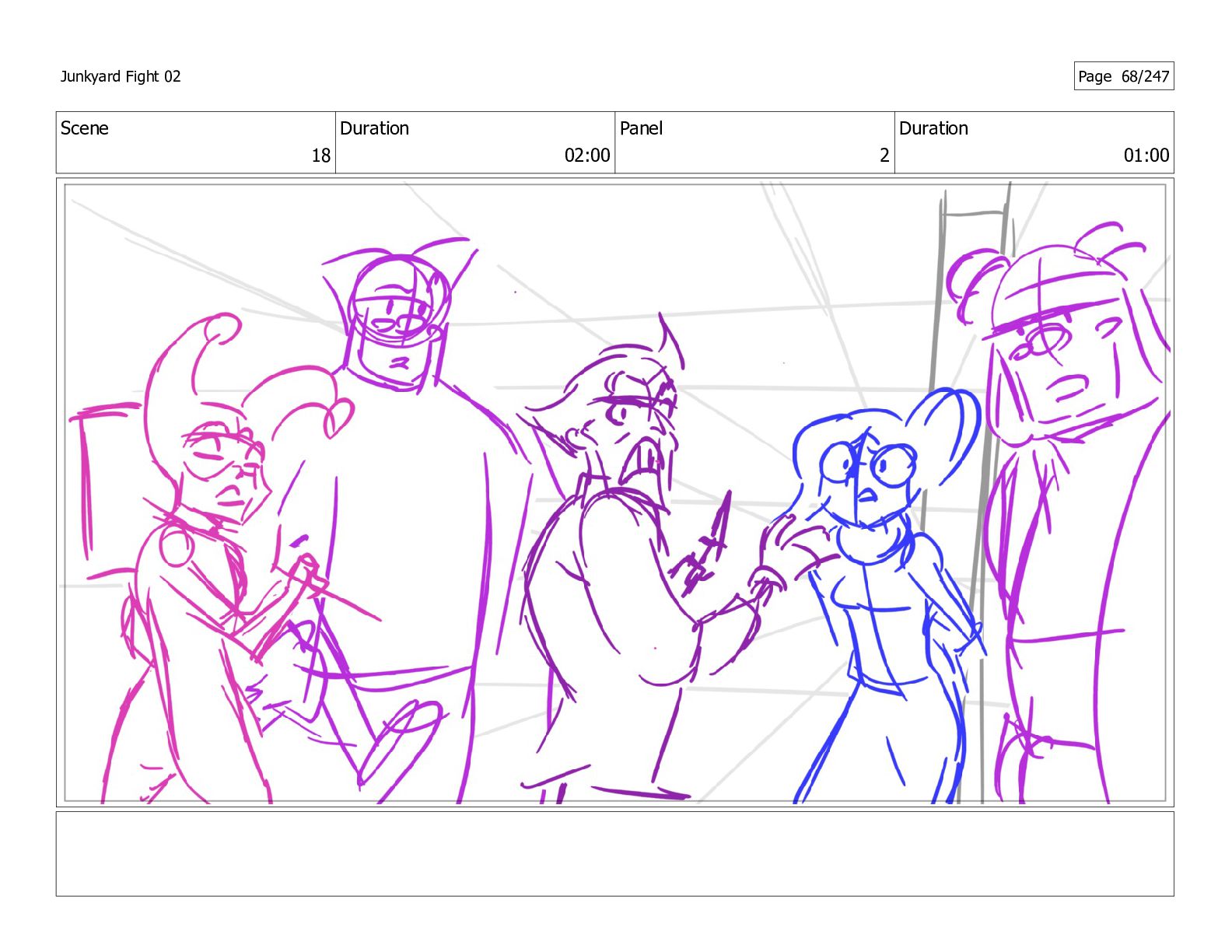Click the storyboard sketch panel image
The image size is (1232, 952).
point(614,492)
